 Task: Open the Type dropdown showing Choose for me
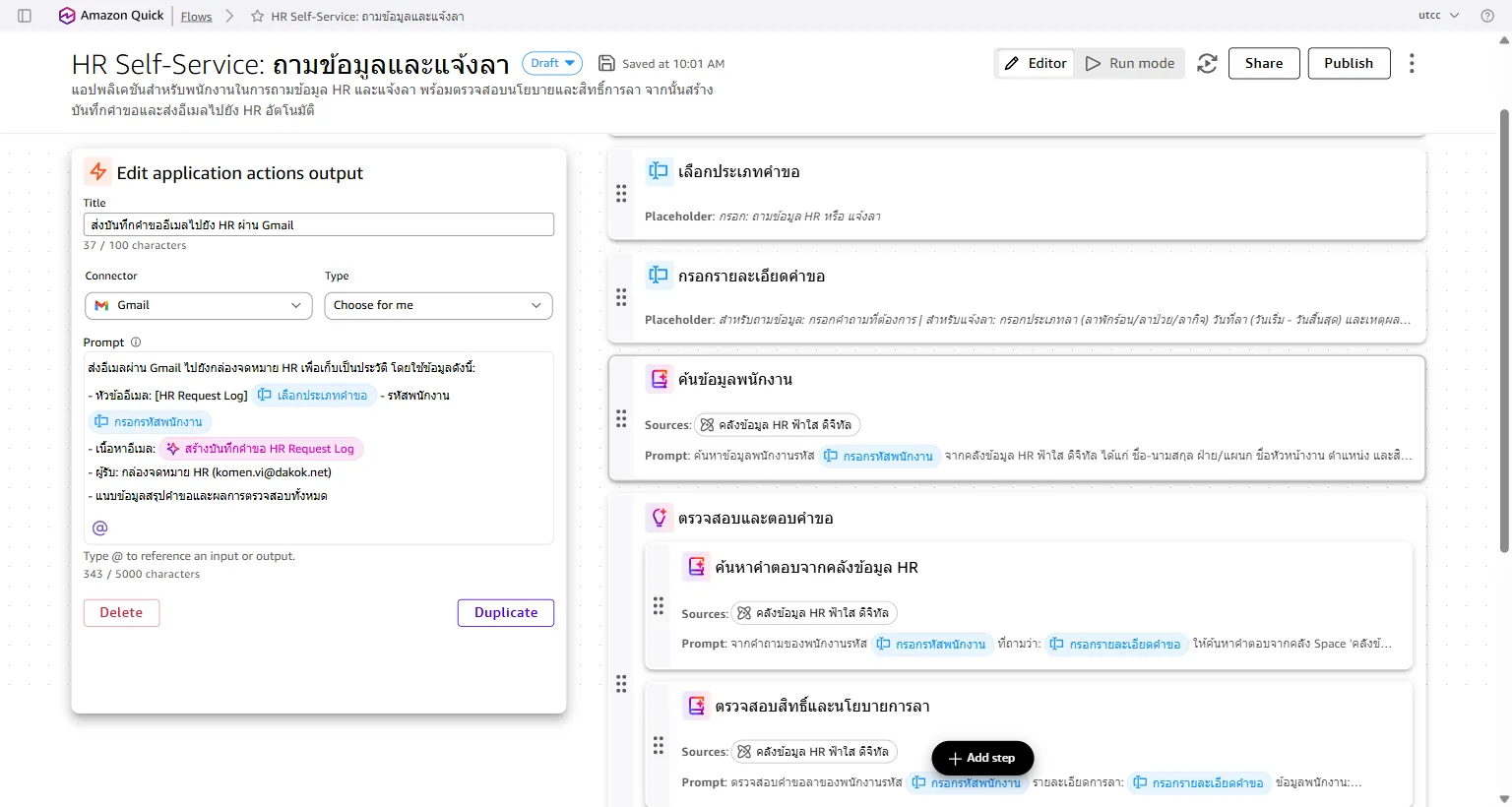(x=438, y=305)
